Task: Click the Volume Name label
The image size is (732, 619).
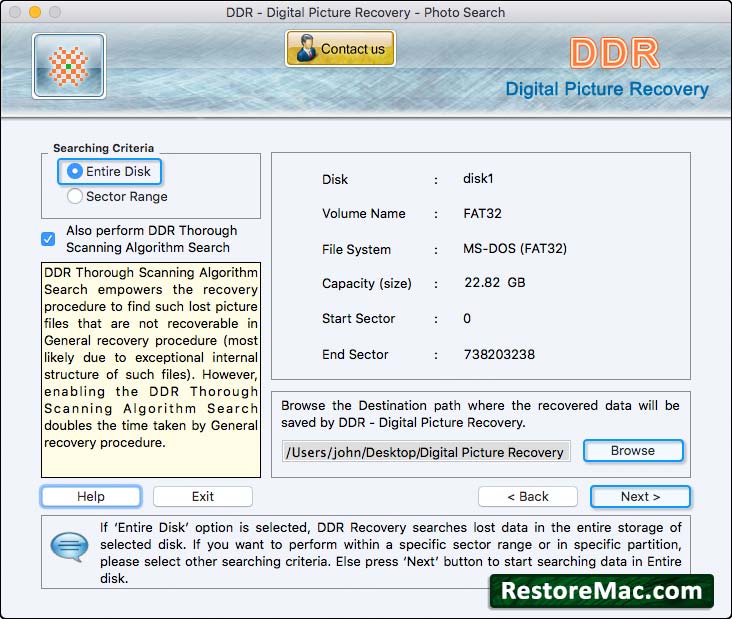Action: 364,213
